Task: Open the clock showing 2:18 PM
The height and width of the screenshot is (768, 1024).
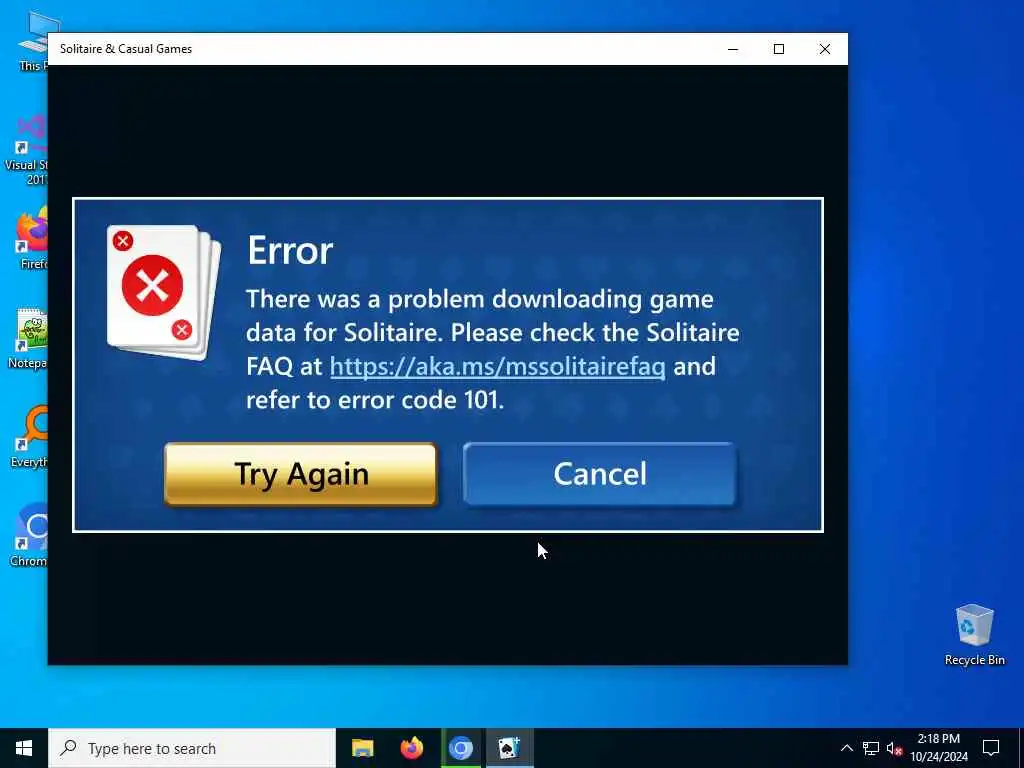Action: 939,748
